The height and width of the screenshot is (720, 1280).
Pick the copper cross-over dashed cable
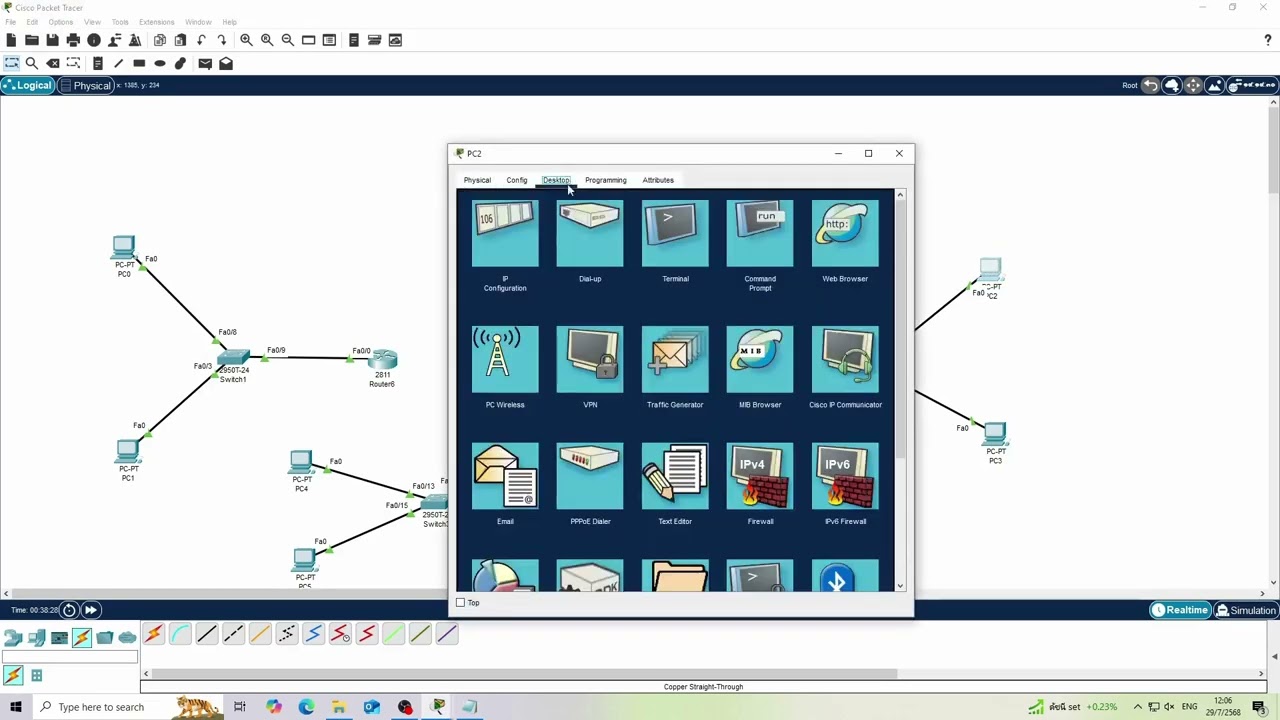(x=233, y=634)
